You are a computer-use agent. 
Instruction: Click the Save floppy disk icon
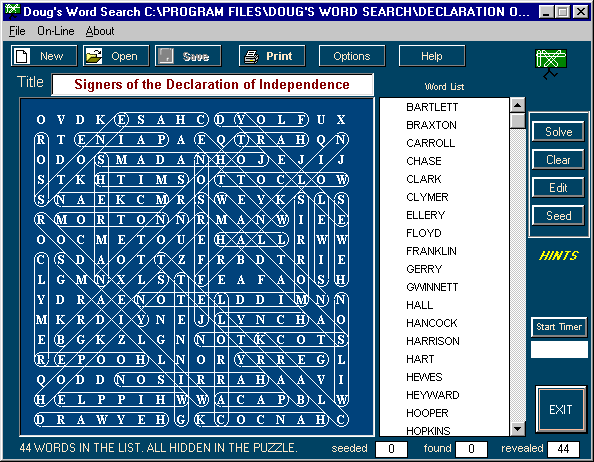tap(166, 56)
